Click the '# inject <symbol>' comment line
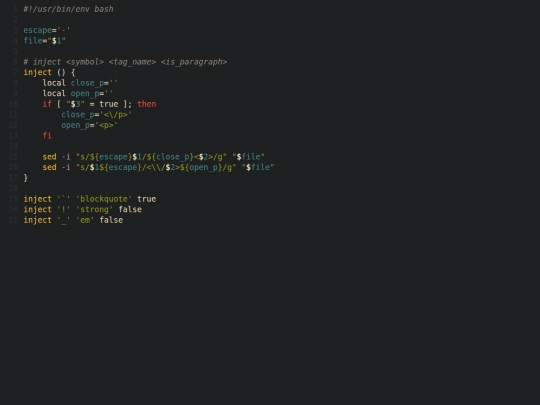 coord(125,62)
